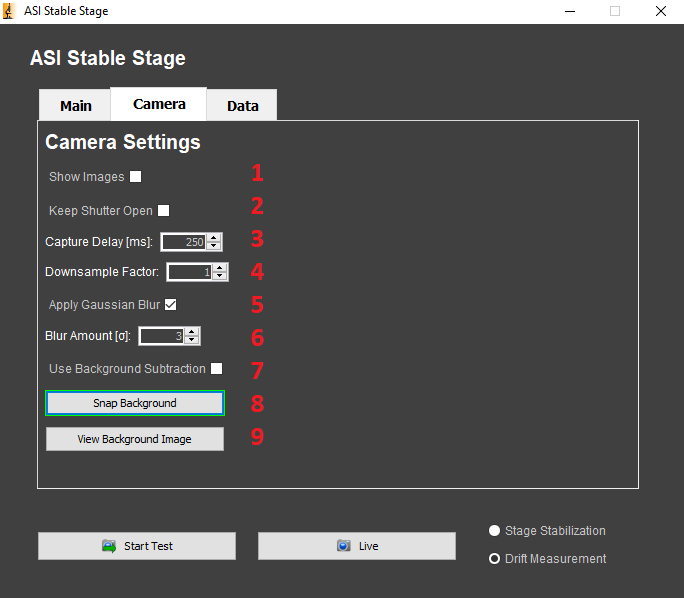Click the camera icon on Live button

[343, 546]
